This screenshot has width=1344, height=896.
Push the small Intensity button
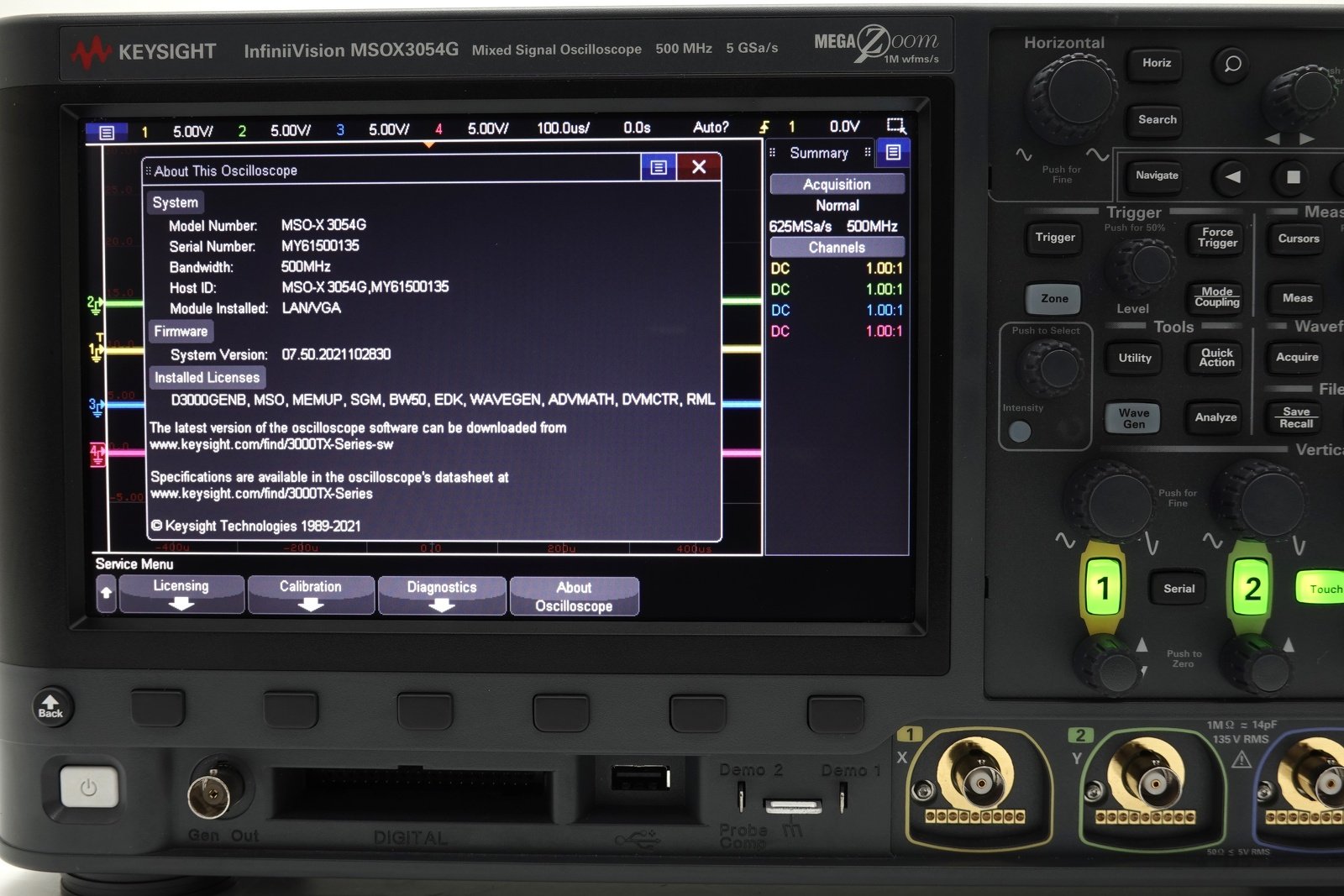click(1020, 432)
